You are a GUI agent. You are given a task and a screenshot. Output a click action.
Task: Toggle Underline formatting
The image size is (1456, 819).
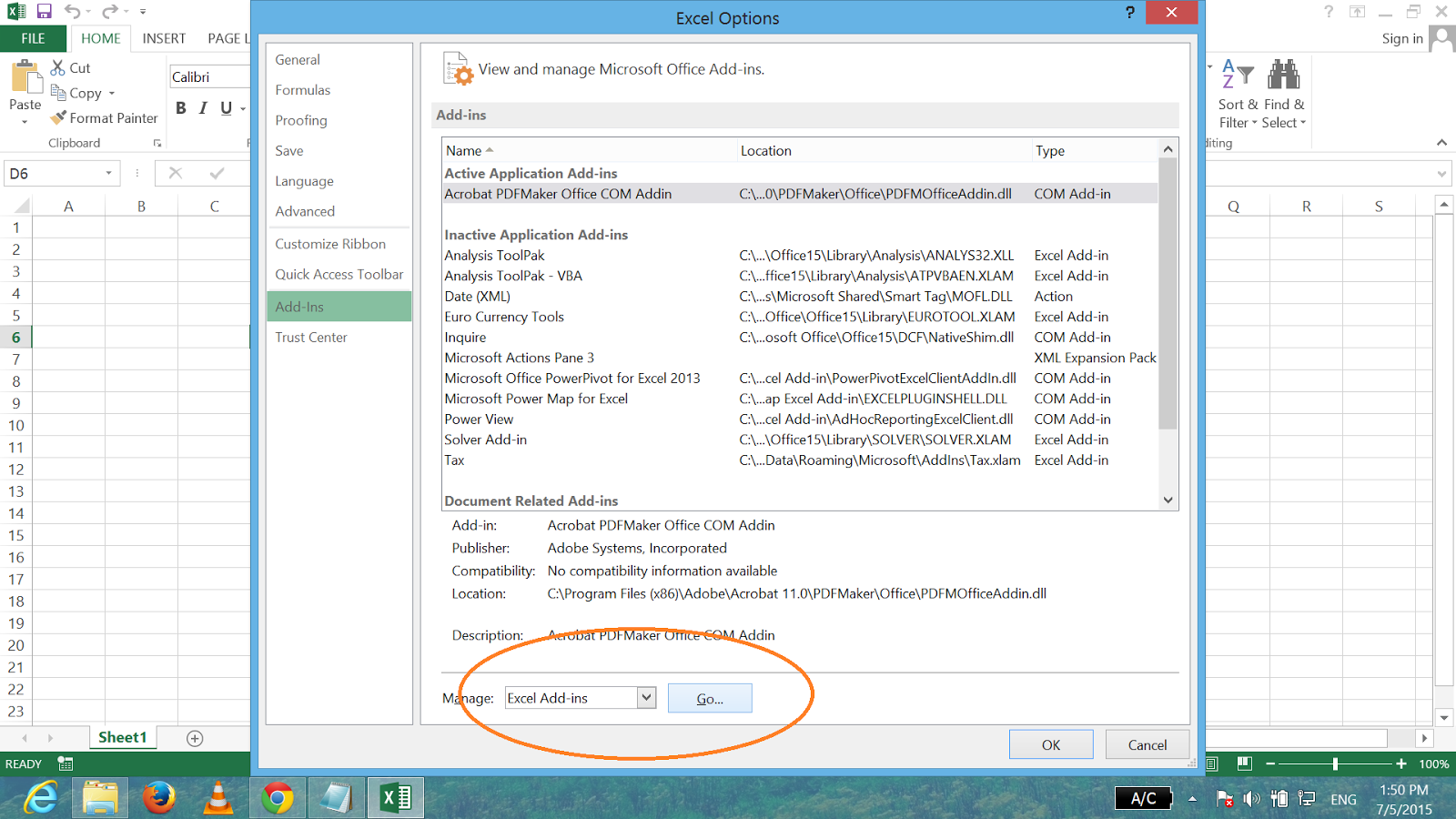226,108
